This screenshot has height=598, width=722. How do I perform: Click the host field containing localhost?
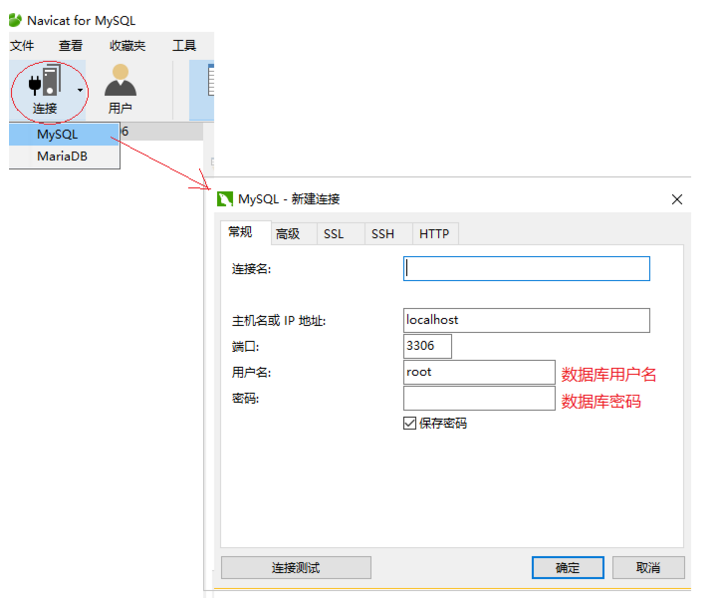526,320
